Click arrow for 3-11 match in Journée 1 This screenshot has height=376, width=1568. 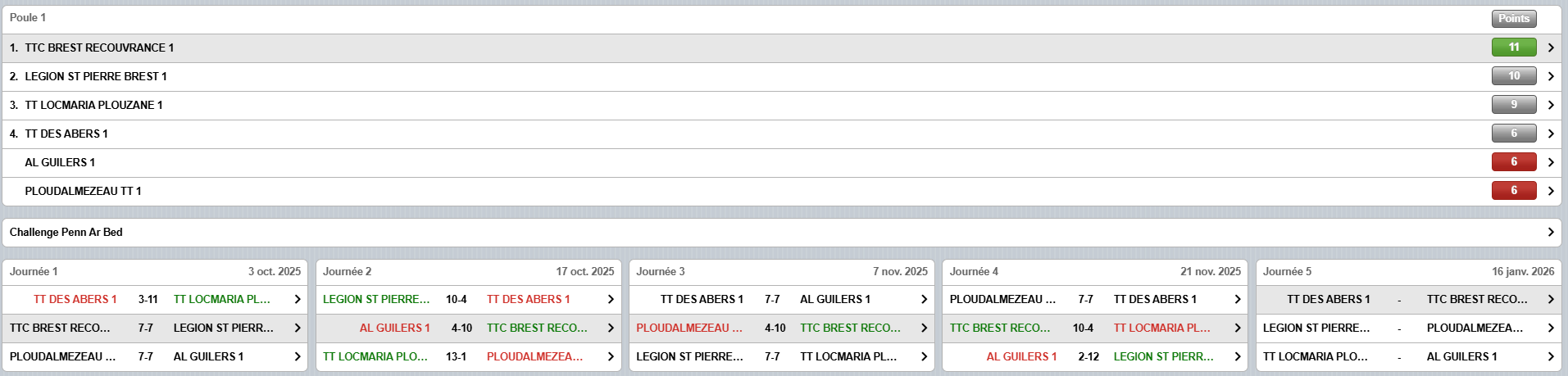[x=298, y=300]
